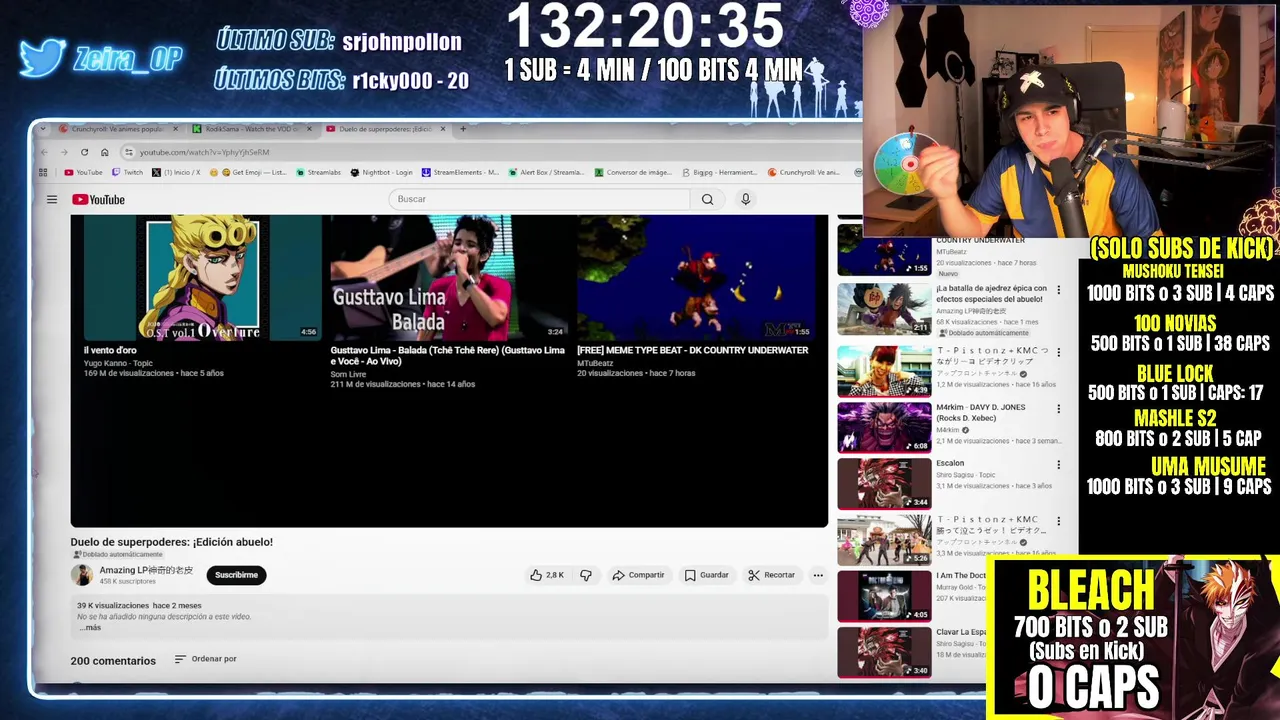Click Amazing LP channel avatar

82,575
